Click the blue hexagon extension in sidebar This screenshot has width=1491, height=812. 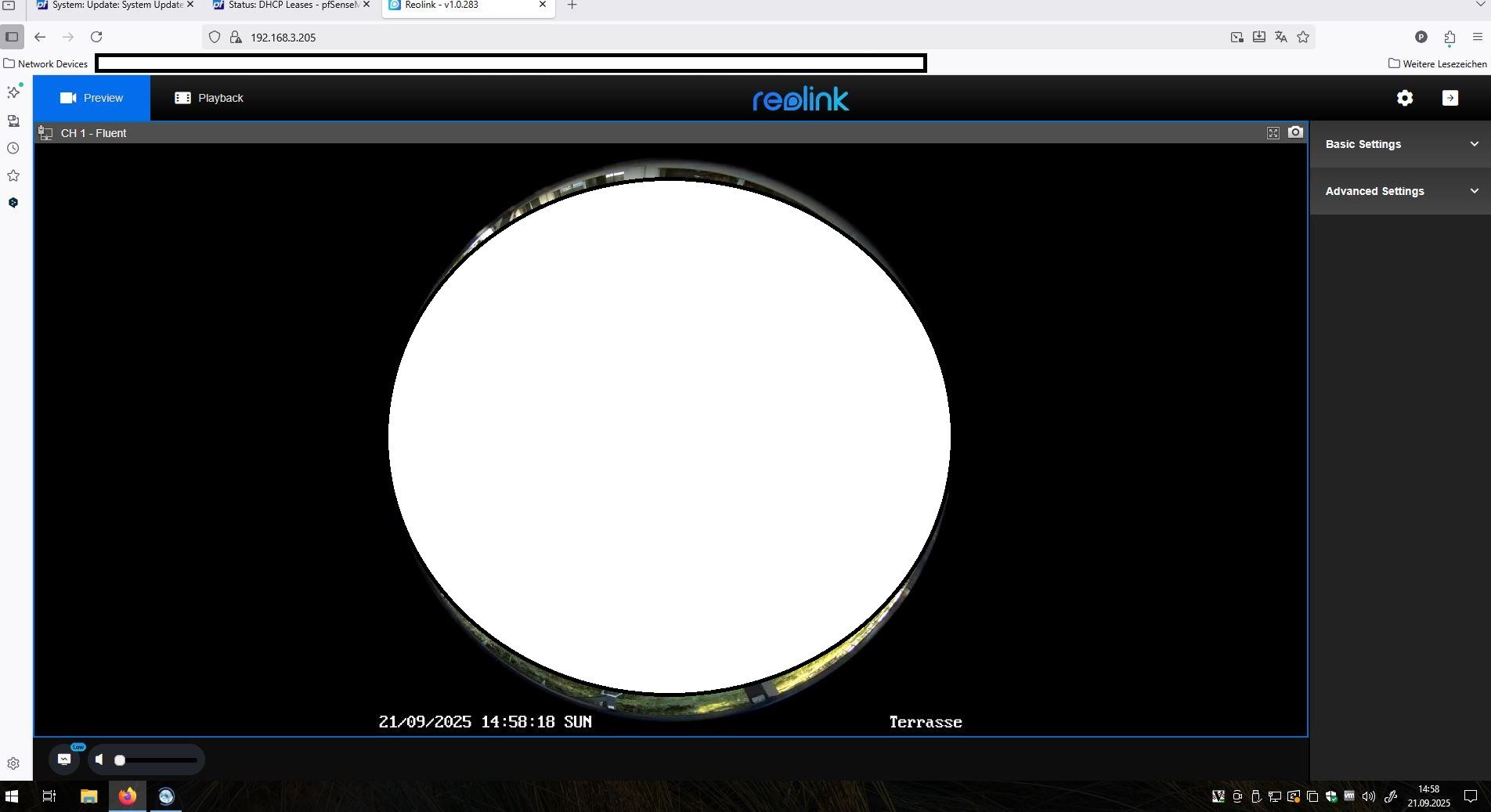pos(13,203)
